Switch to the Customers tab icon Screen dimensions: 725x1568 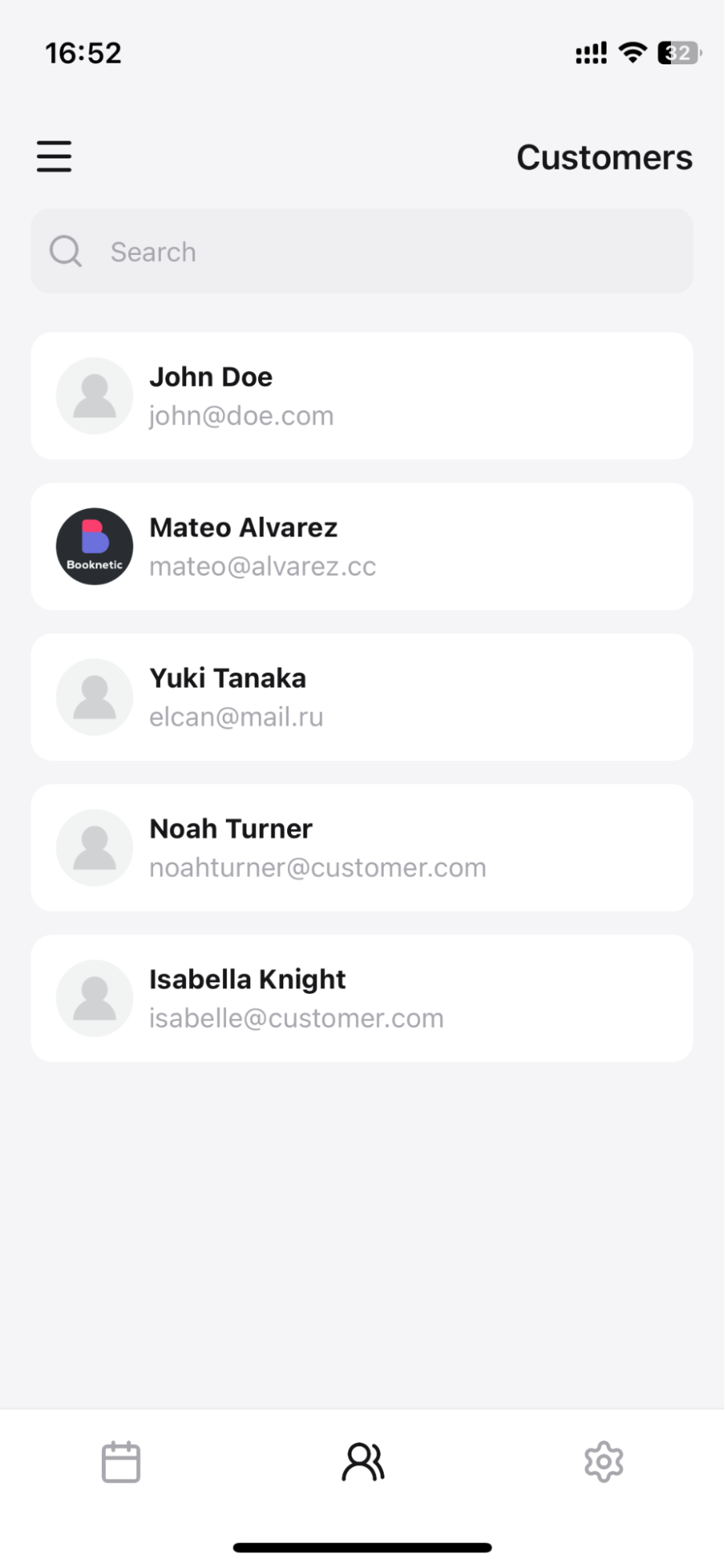pyautogui.click(x=362, y=1462)
